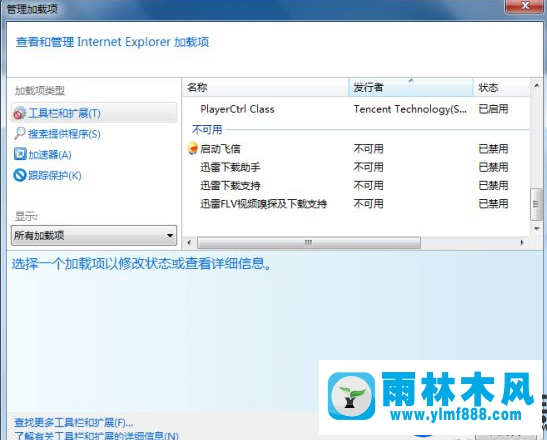Click the 启动飞信 add-on icon
The image size is (547, 440).
tap(192, 148)
